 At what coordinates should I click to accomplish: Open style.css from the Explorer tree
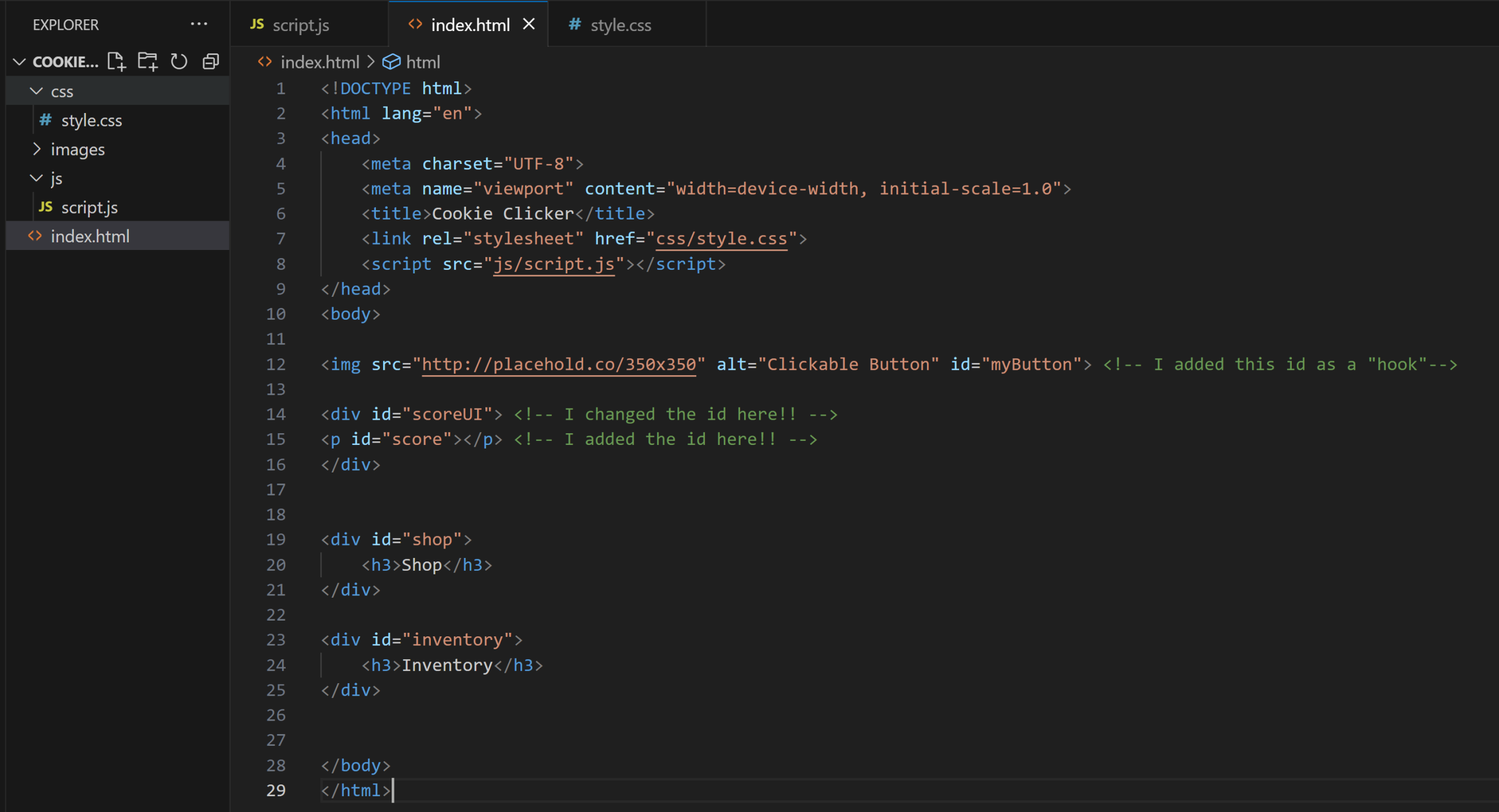point(117,120)
